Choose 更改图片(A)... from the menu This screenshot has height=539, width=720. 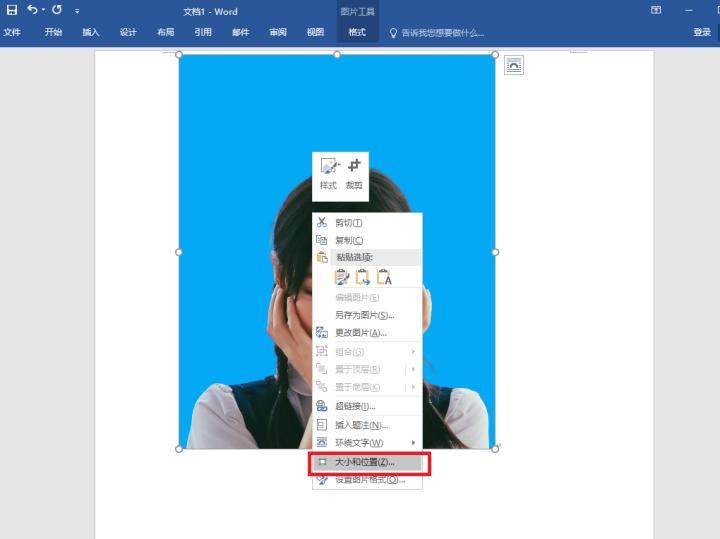tap(367, 333)
